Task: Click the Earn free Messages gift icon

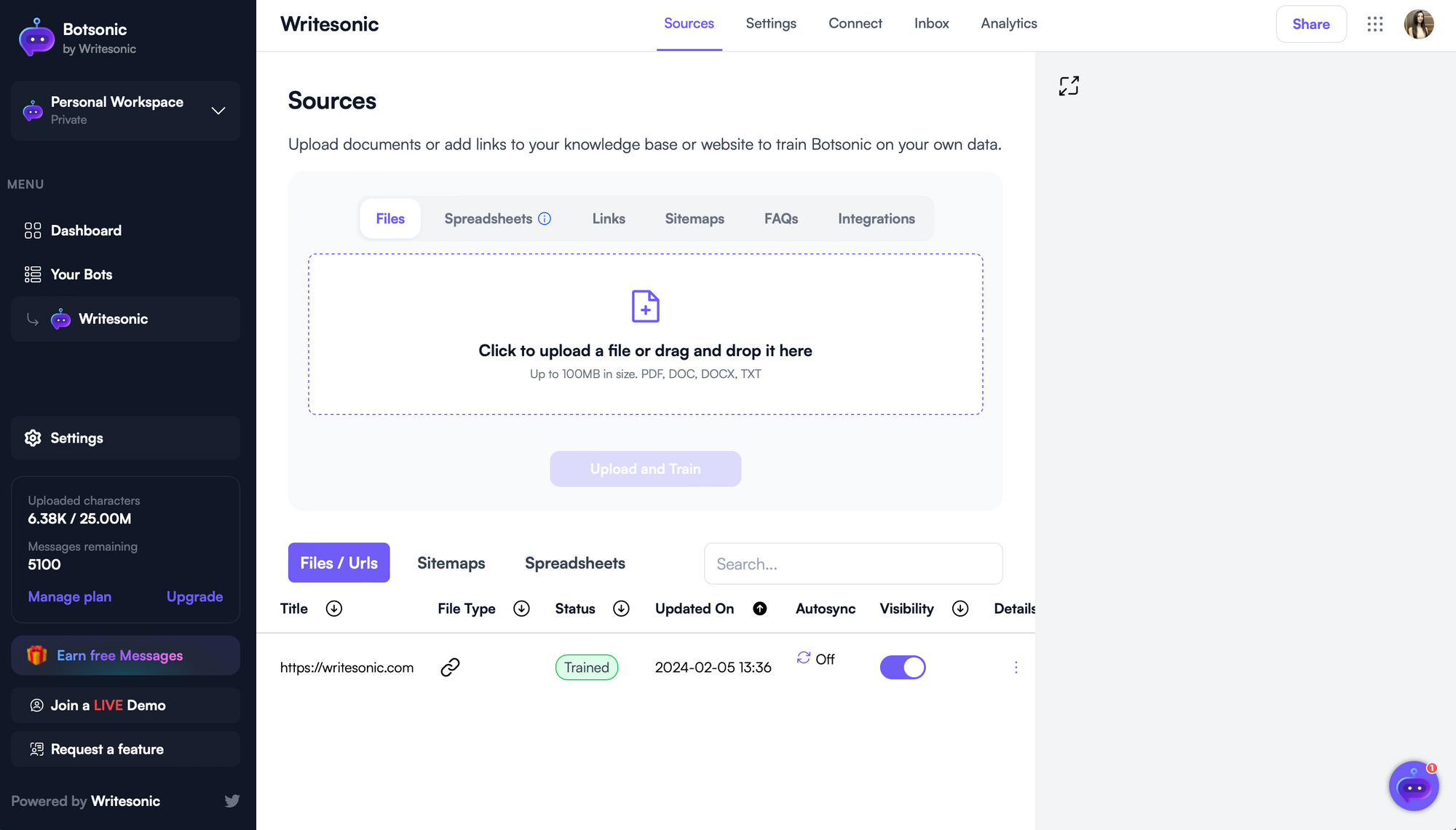Action: pyautogui.click(x=38, y=655)
